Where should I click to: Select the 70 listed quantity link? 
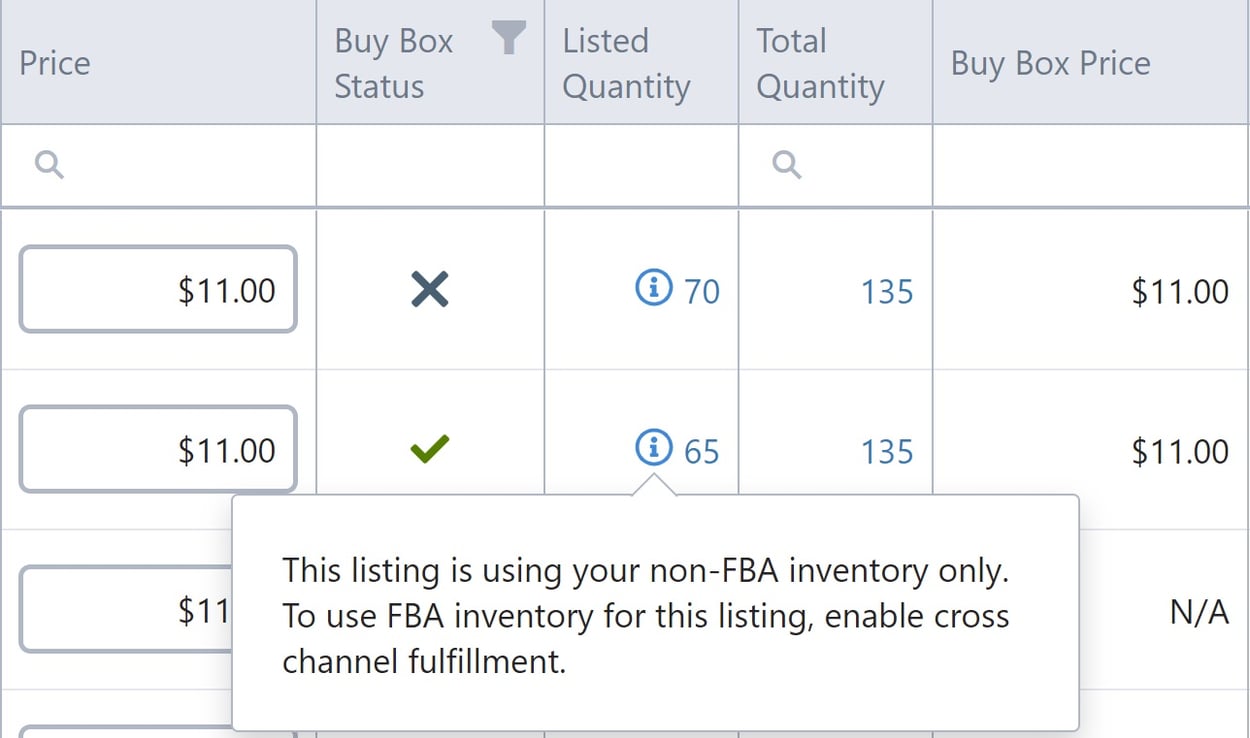click(703, 289)
